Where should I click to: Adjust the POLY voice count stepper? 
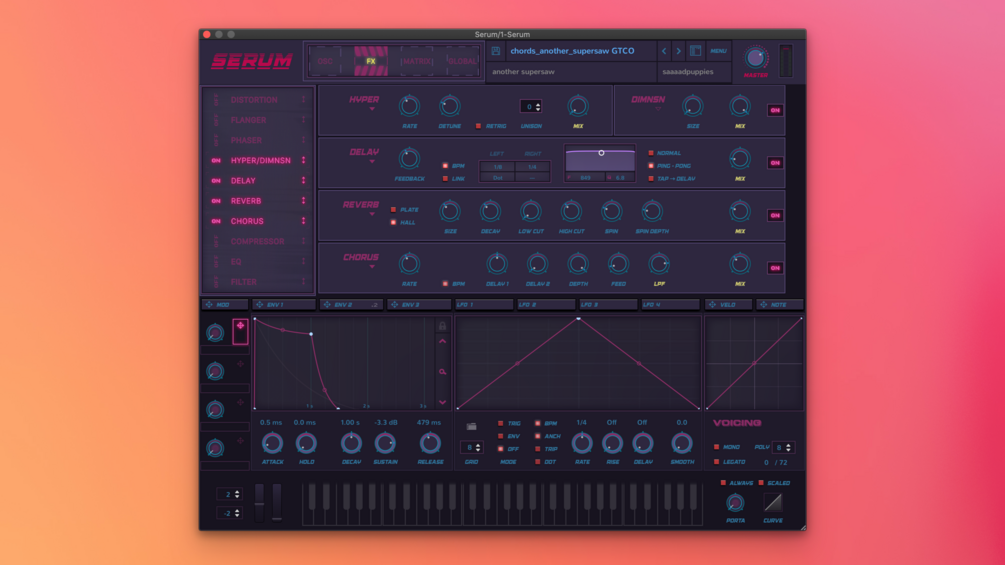pyautogui.click(x=788, y=447)
